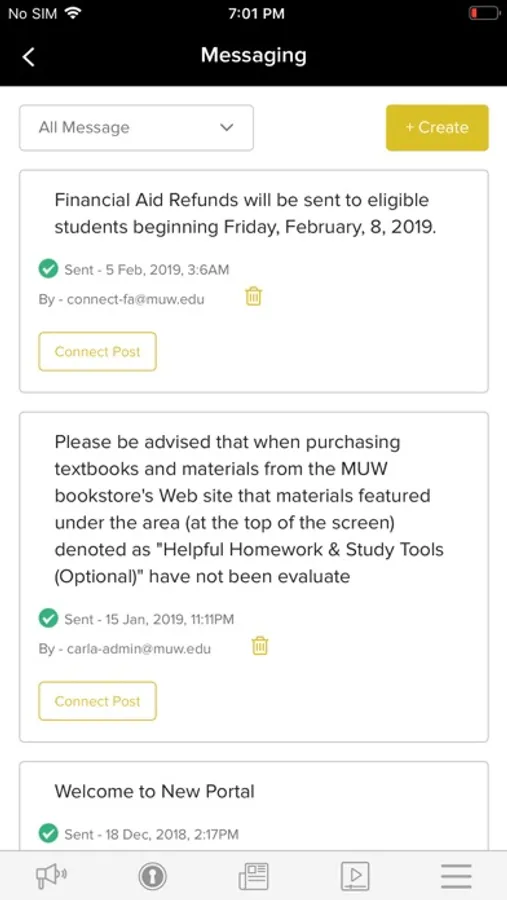Screen dimensions: 507x900
Task: Open the Welcome to New Portal message
Action: click(154, 792)
